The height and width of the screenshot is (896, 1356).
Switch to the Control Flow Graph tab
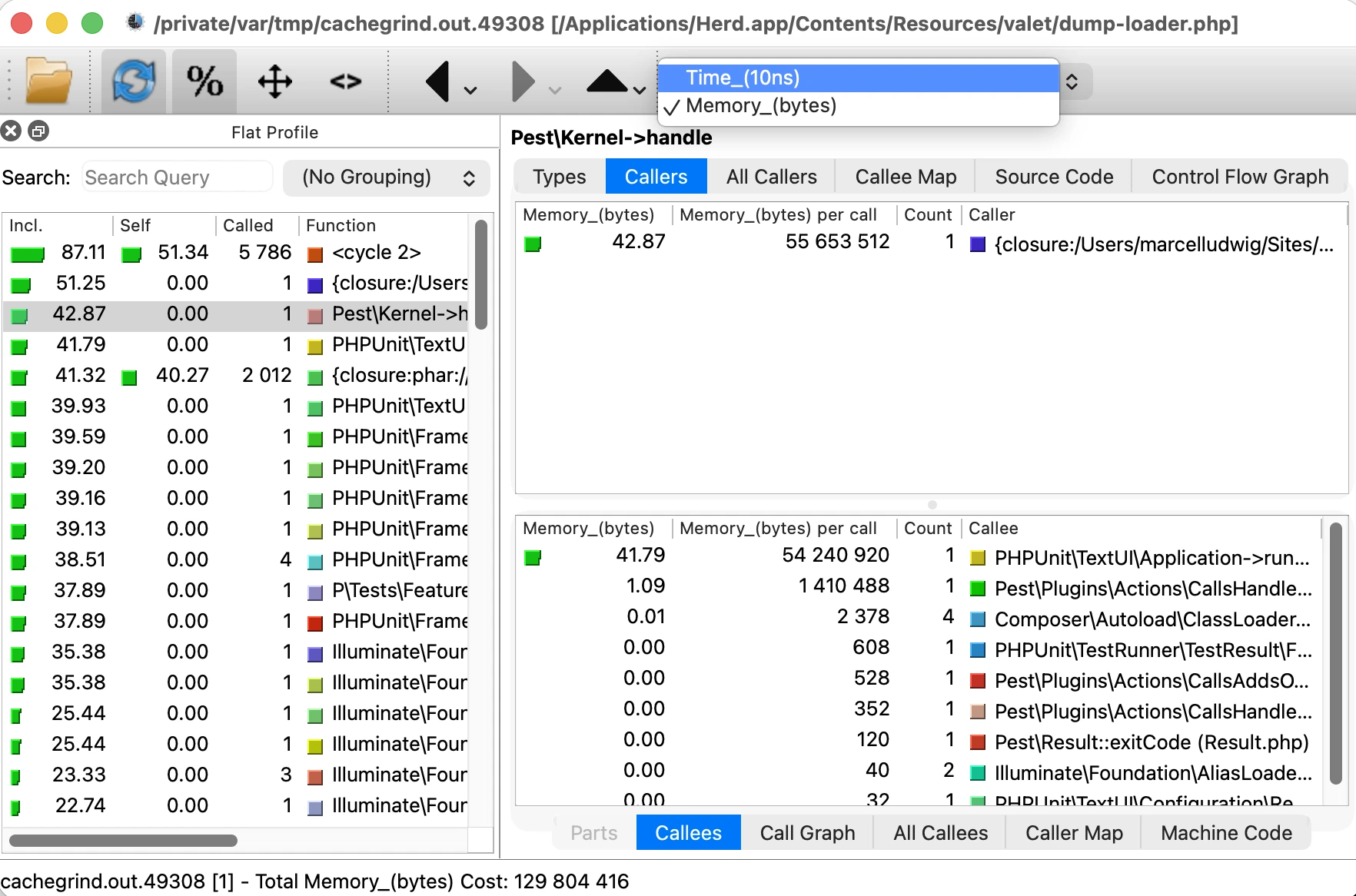pos(1240,177)
